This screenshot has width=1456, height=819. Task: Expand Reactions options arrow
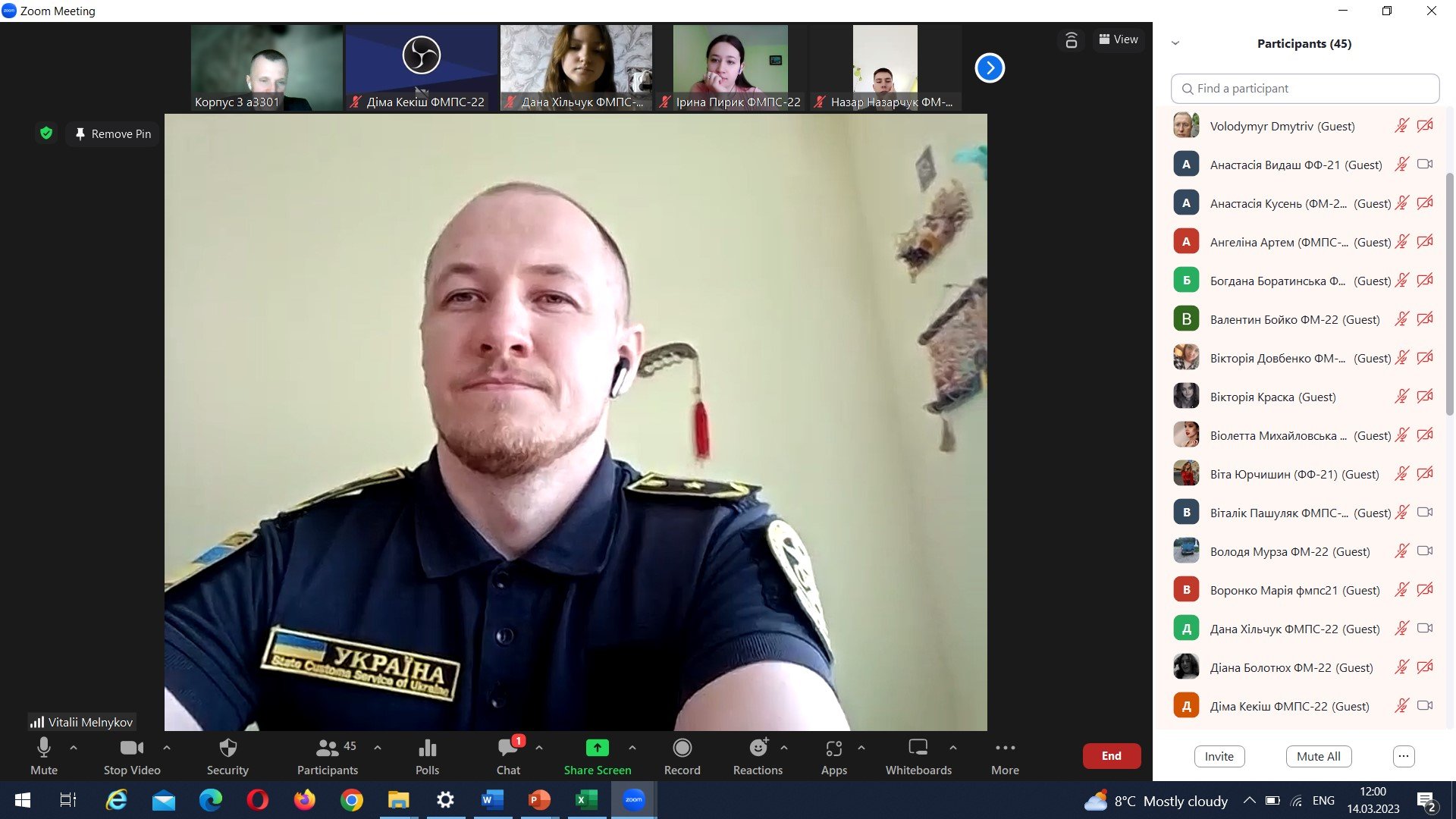click(784, 748)
